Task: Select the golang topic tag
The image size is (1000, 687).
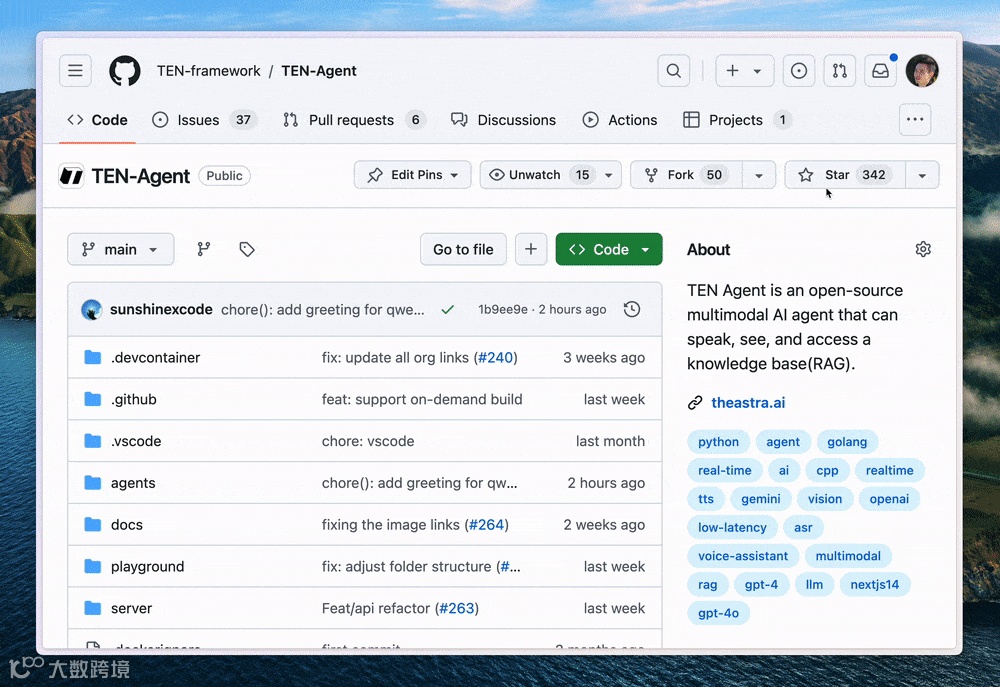Action: coord(847,441)
